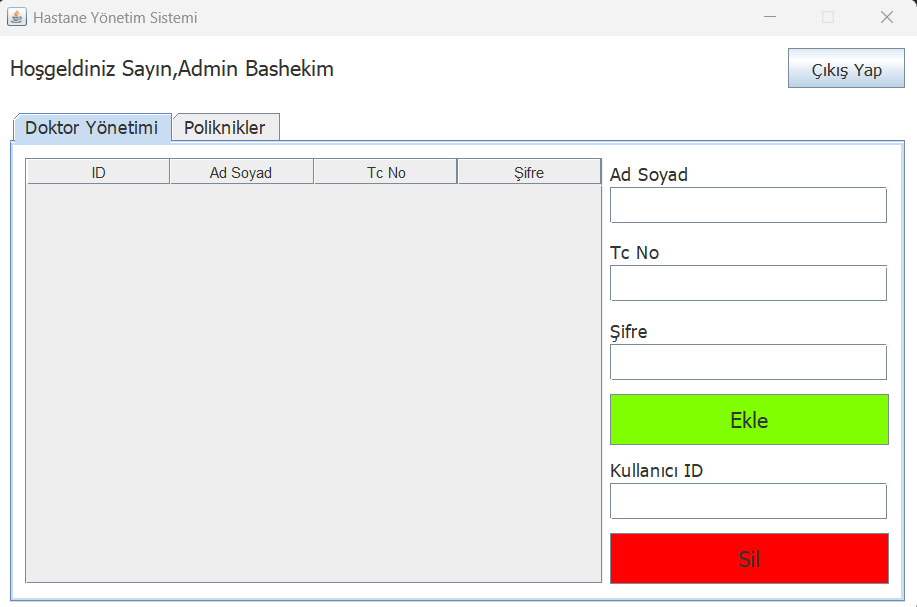Focus the Ad Soyad text field

pos(748,205)
